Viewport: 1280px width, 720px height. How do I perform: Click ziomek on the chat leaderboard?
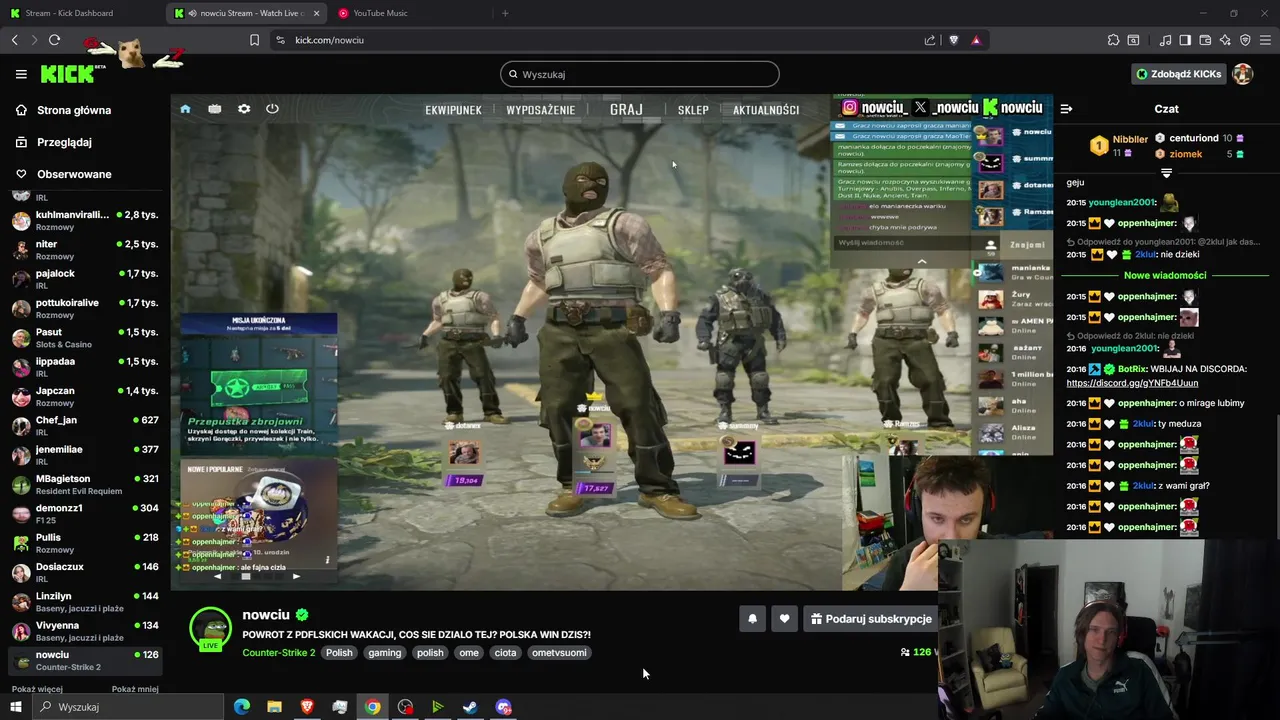click(1186, 154)
